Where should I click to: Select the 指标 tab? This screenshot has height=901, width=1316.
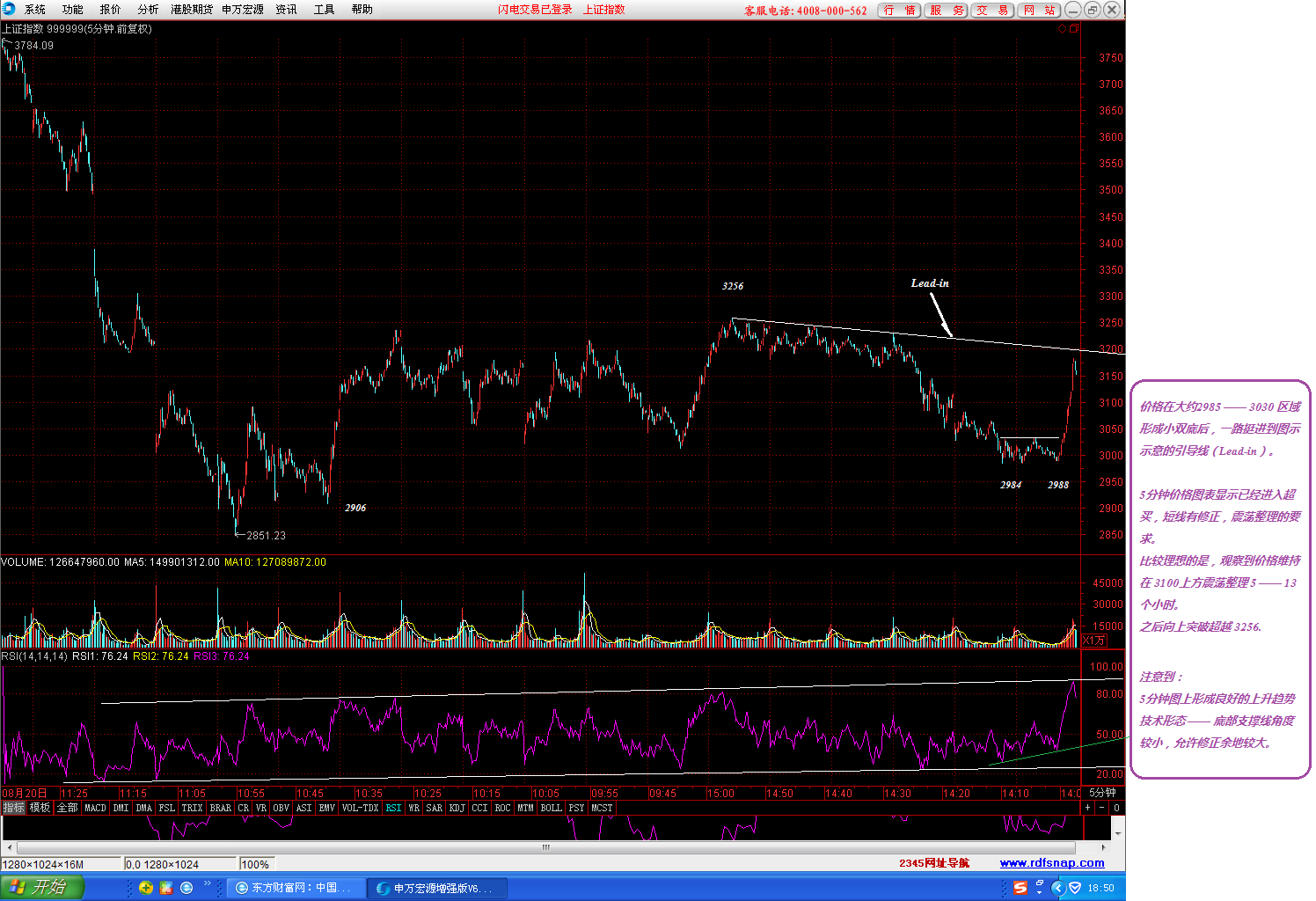(x=13, y=808)
